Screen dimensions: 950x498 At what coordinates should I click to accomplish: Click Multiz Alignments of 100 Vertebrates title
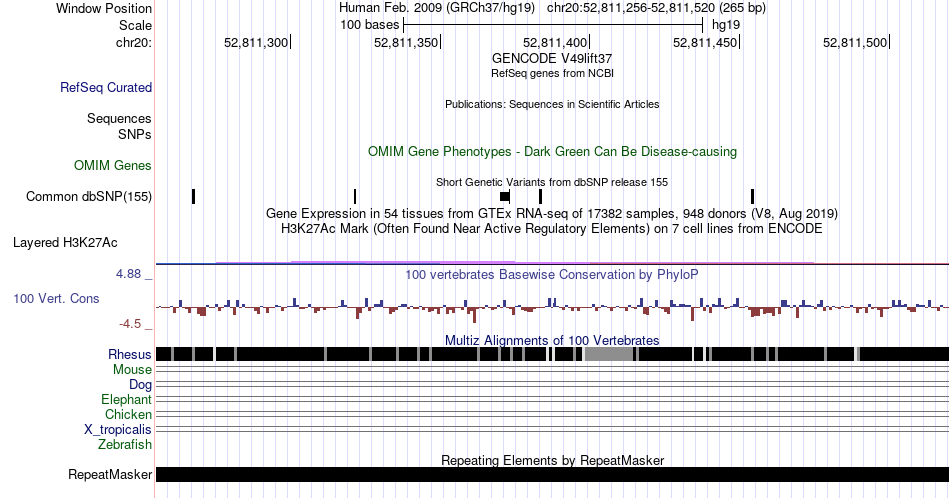[552, 340]
